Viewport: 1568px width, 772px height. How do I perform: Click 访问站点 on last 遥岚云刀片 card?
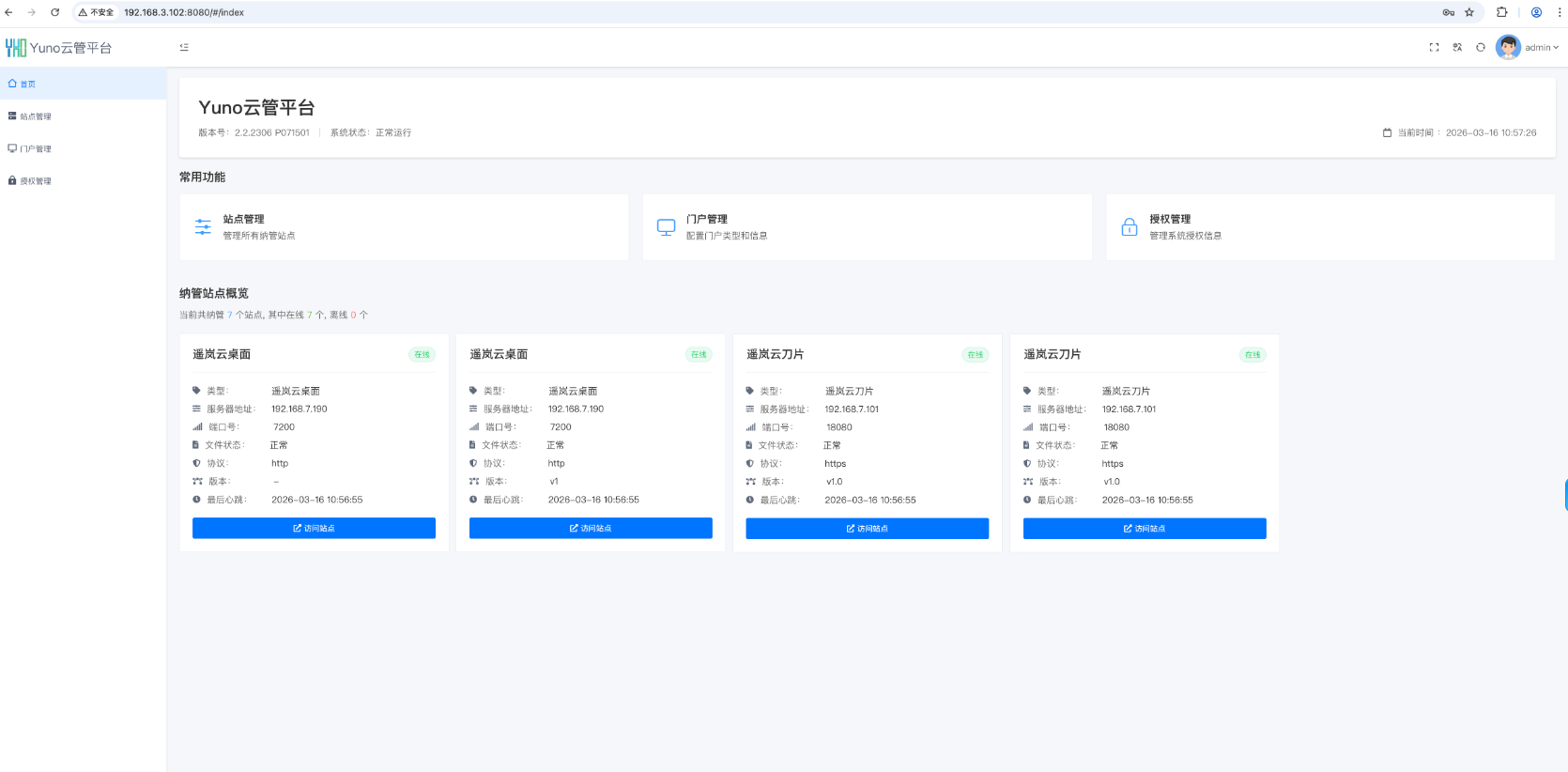click(1145, 528)
